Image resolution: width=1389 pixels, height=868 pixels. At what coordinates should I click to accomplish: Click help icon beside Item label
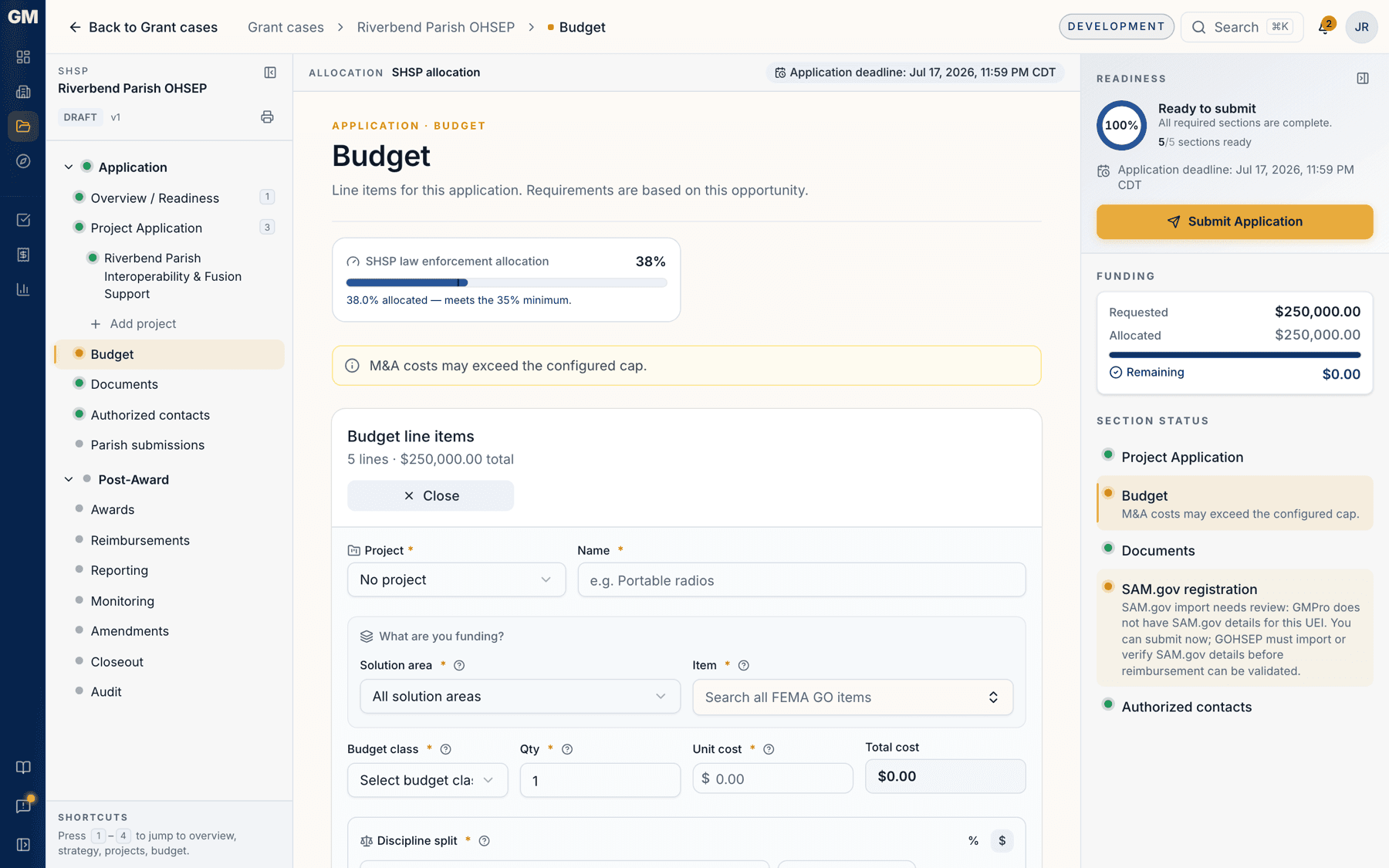[x=744, y=665]
